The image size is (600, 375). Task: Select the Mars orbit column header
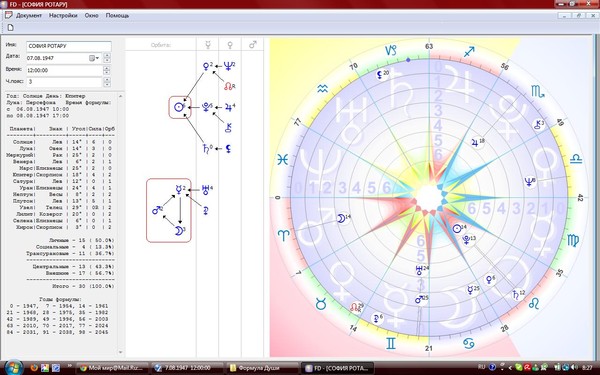pos(253,45)
